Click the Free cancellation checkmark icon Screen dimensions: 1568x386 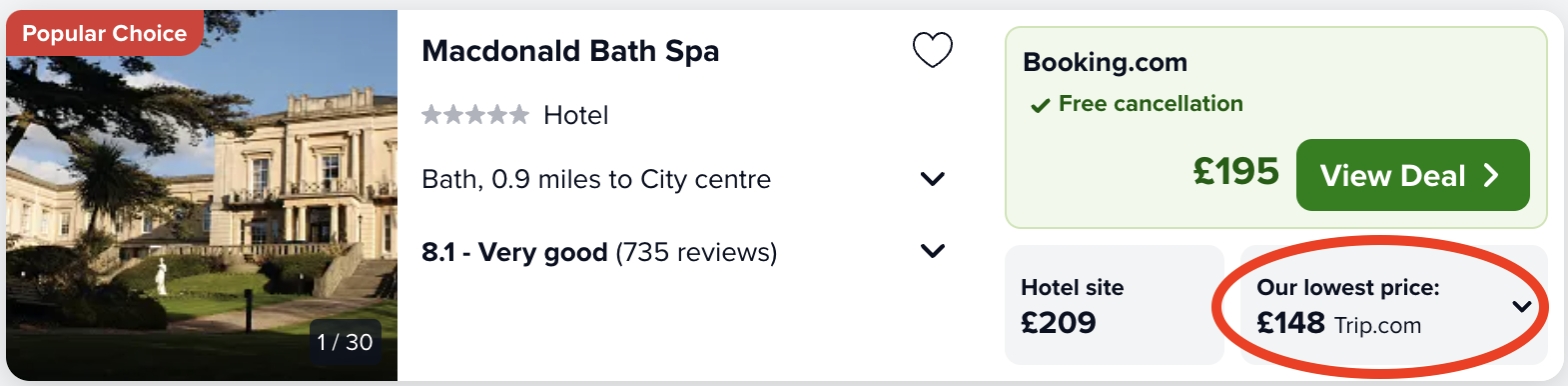click(1040, 105)
